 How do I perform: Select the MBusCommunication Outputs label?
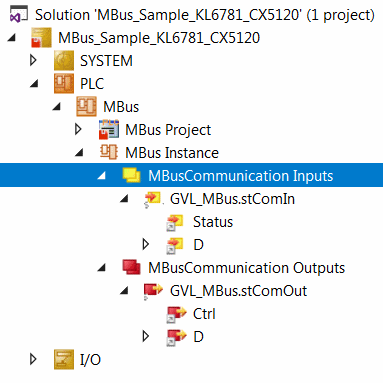coord(246,268)
